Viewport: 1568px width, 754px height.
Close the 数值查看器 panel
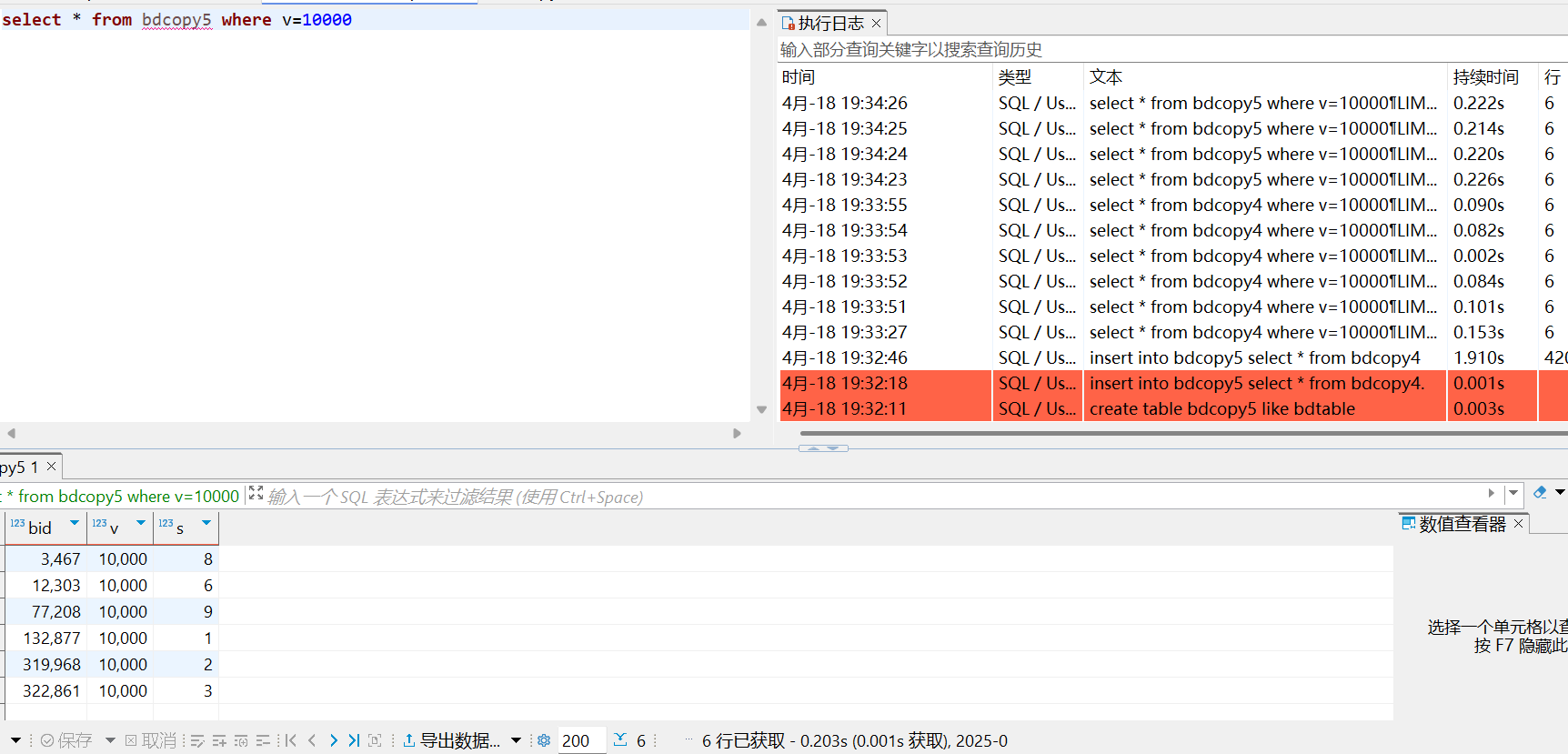(x=1518, y=524)
